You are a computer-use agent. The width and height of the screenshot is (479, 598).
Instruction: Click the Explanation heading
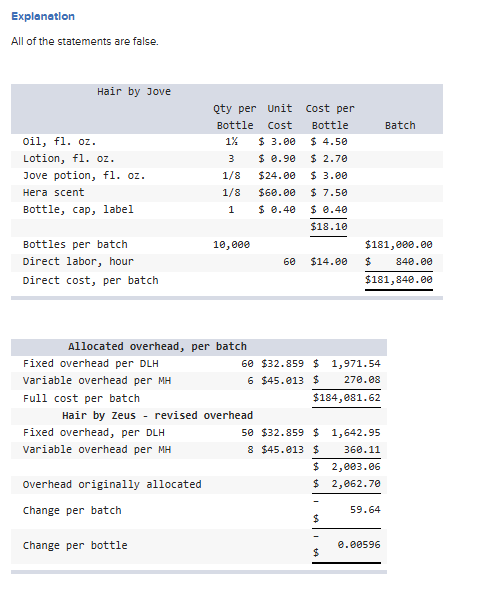coord(43,16)
